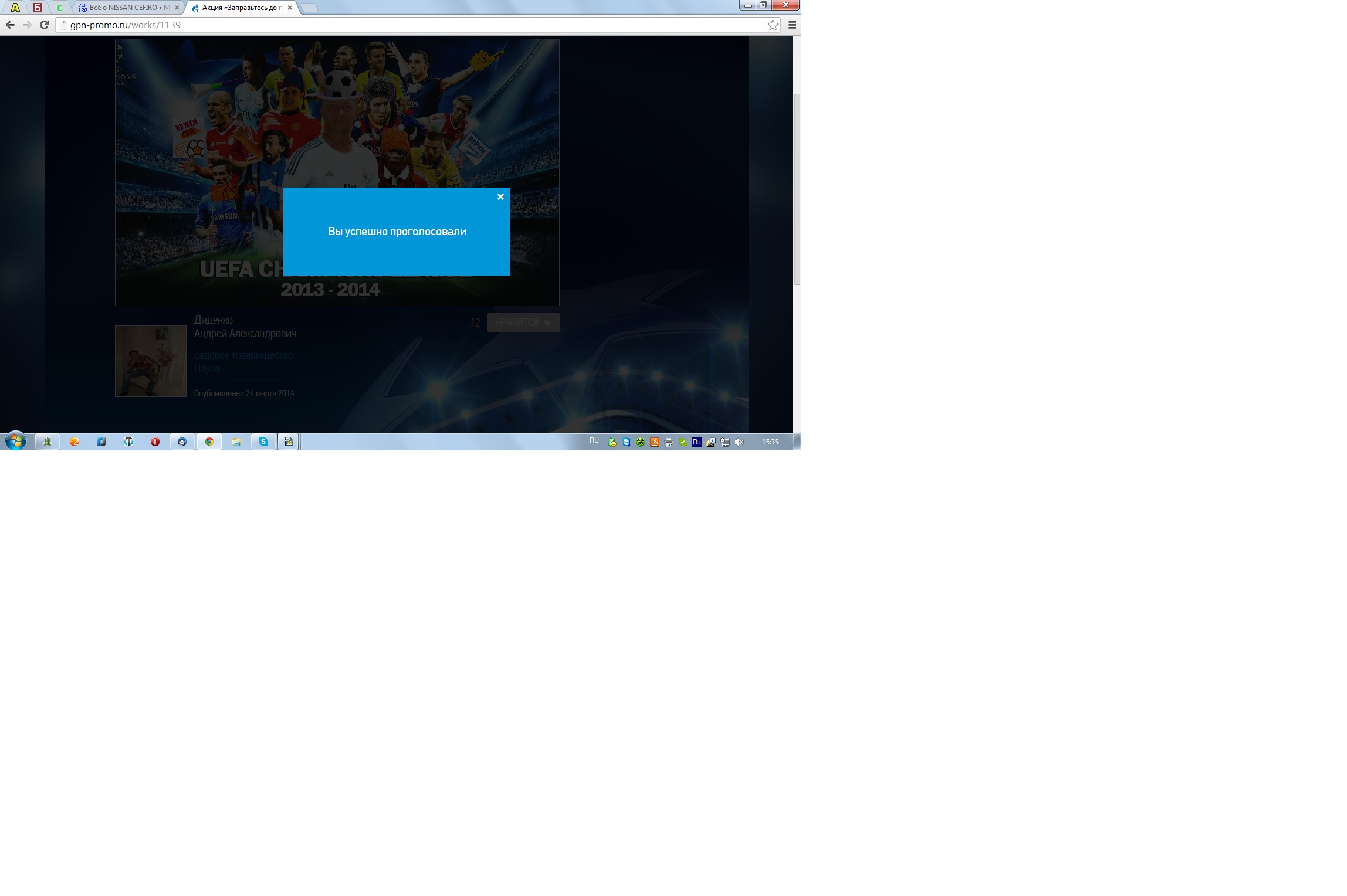The width and height of the screenshot is (1347, 896).
Task: Open the UEFA Champions League collage image
Action: pyautogui.click(x=337, y=172)
